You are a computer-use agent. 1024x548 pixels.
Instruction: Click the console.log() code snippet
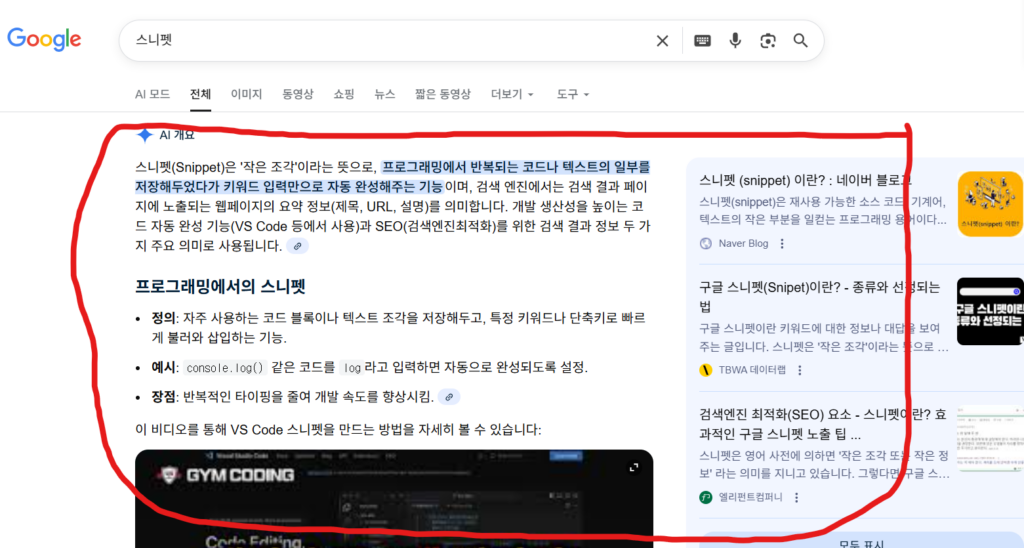click(x=225, y=368)
